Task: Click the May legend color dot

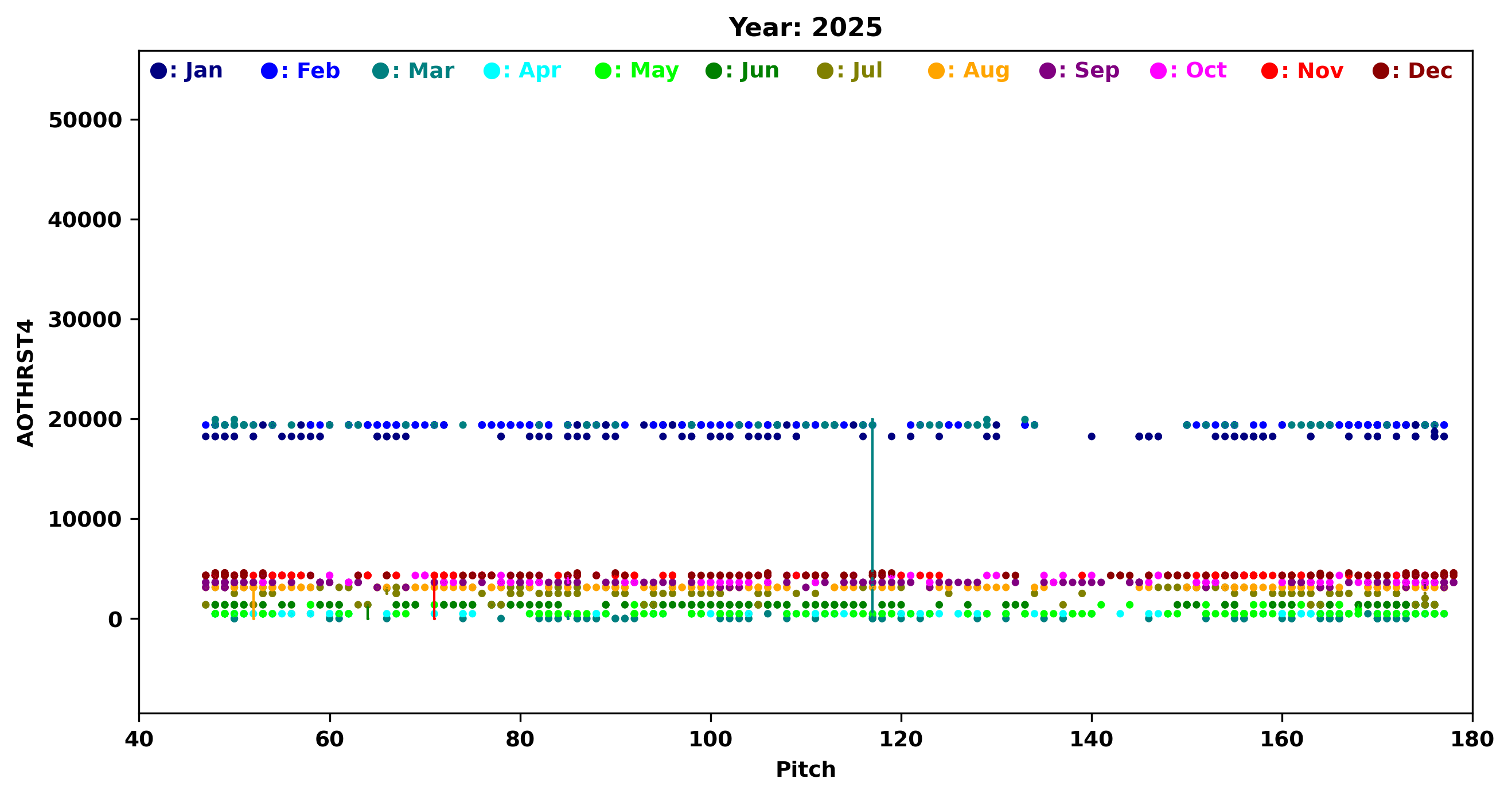Action: (603, 71)
